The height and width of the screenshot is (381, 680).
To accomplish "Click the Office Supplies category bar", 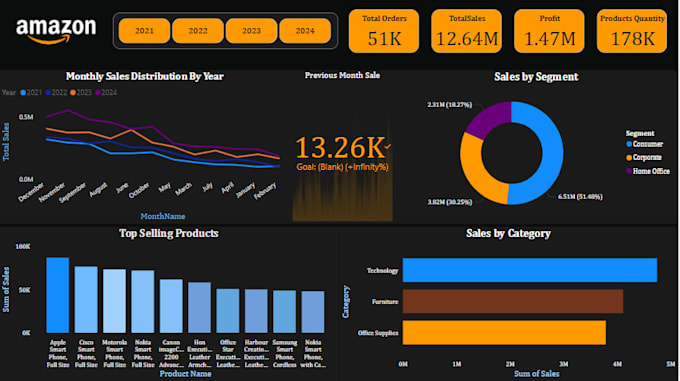I will (504, 332).
